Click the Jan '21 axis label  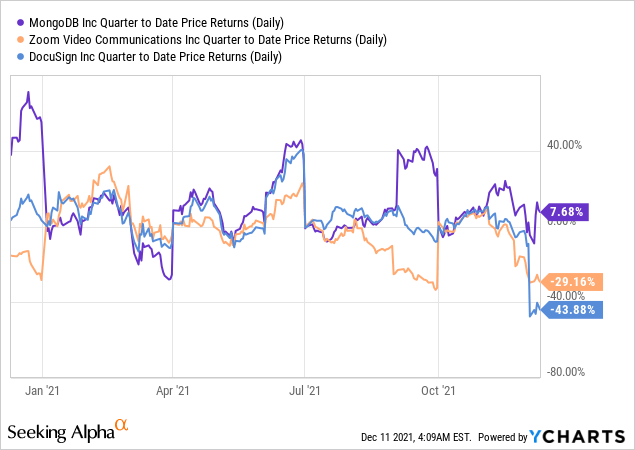pos(42,392)
